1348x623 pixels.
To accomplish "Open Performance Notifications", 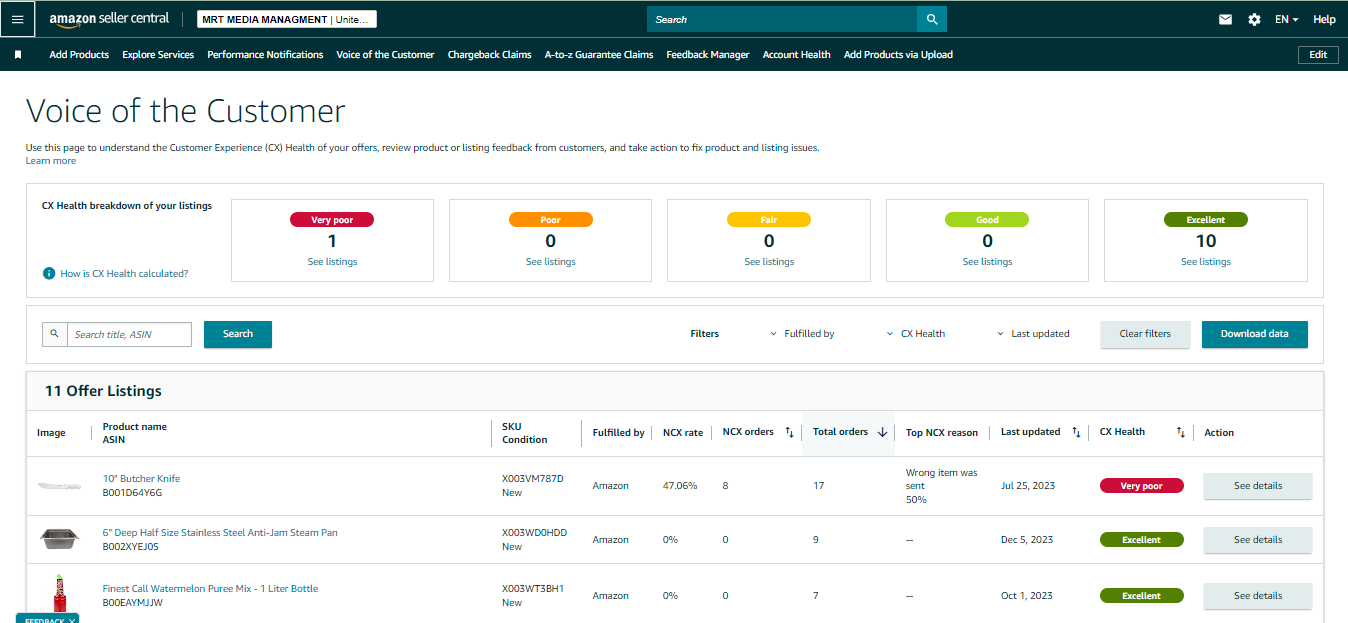I will [265, 55].
